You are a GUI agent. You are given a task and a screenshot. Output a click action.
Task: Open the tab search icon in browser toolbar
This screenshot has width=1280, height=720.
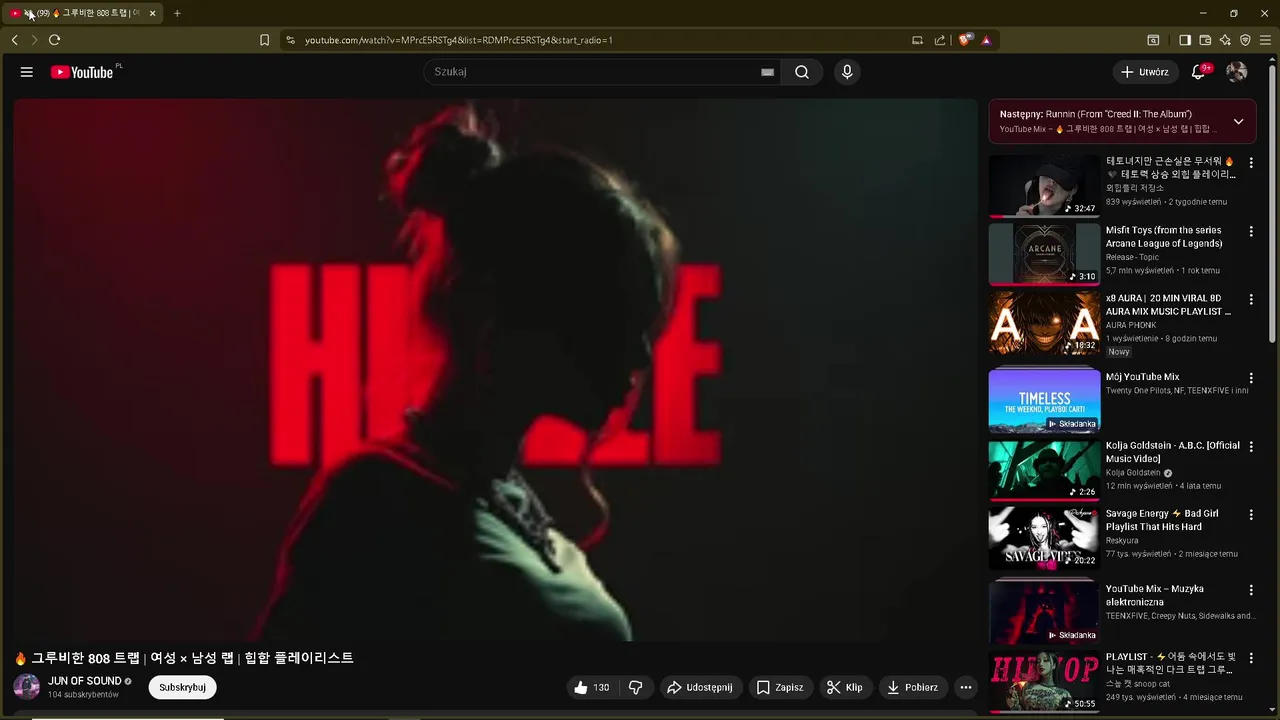click(1153, 40)
